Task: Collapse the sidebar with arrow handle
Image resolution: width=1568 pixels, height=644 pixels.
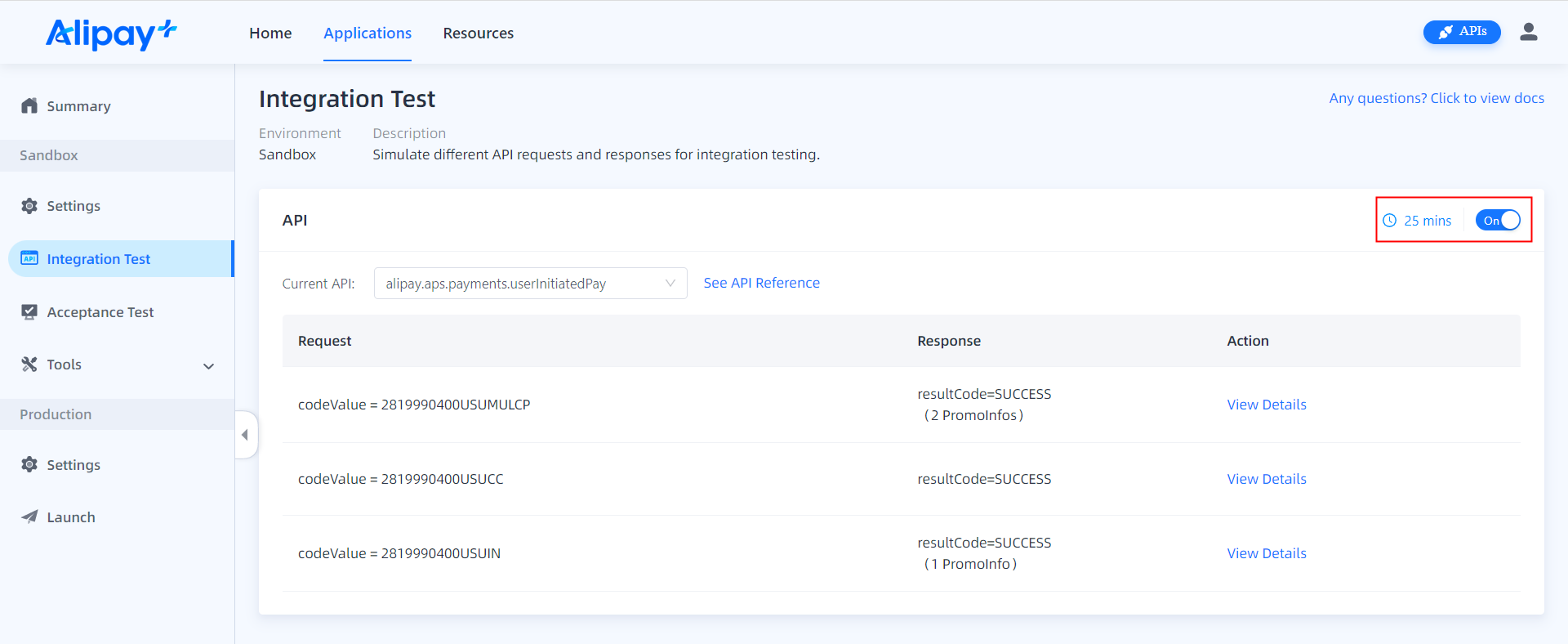Action: [245, 435]
